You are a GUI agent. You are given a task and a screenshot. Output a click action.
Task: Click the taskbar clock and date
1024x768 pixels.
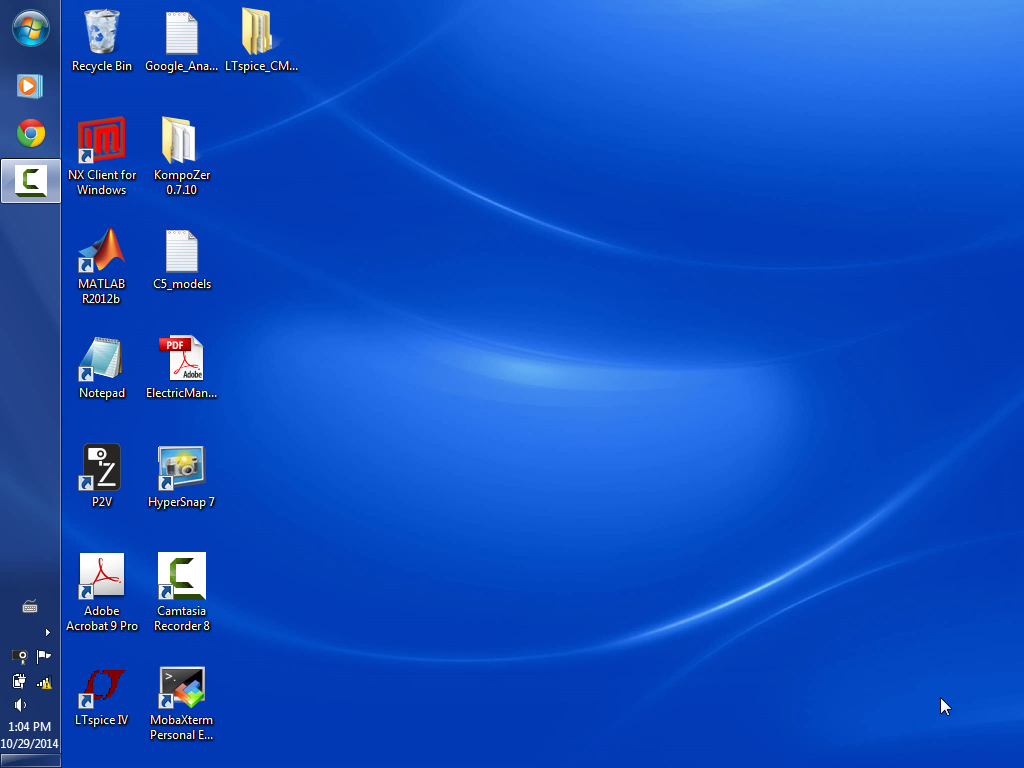30,735
